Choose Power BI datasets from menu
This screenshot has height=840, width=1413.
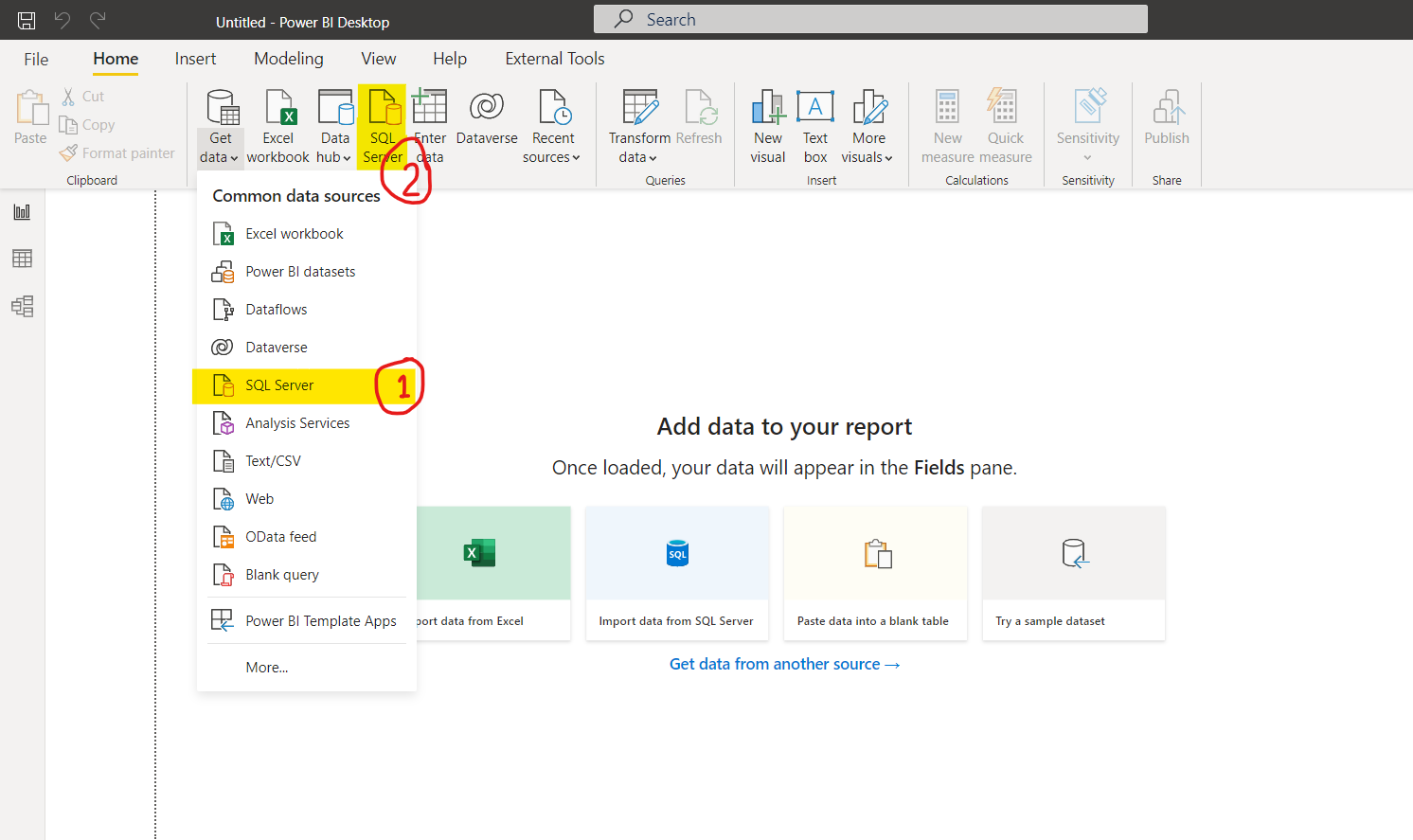[x=306, y=272]
